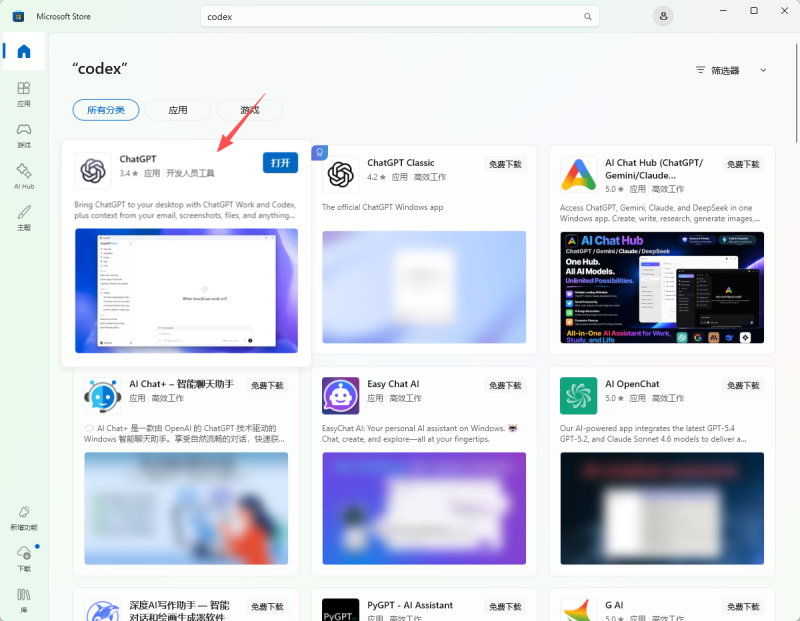Open the AI OpenChat screenshot thumbnail
800x621 pixels.
point(662,508)
